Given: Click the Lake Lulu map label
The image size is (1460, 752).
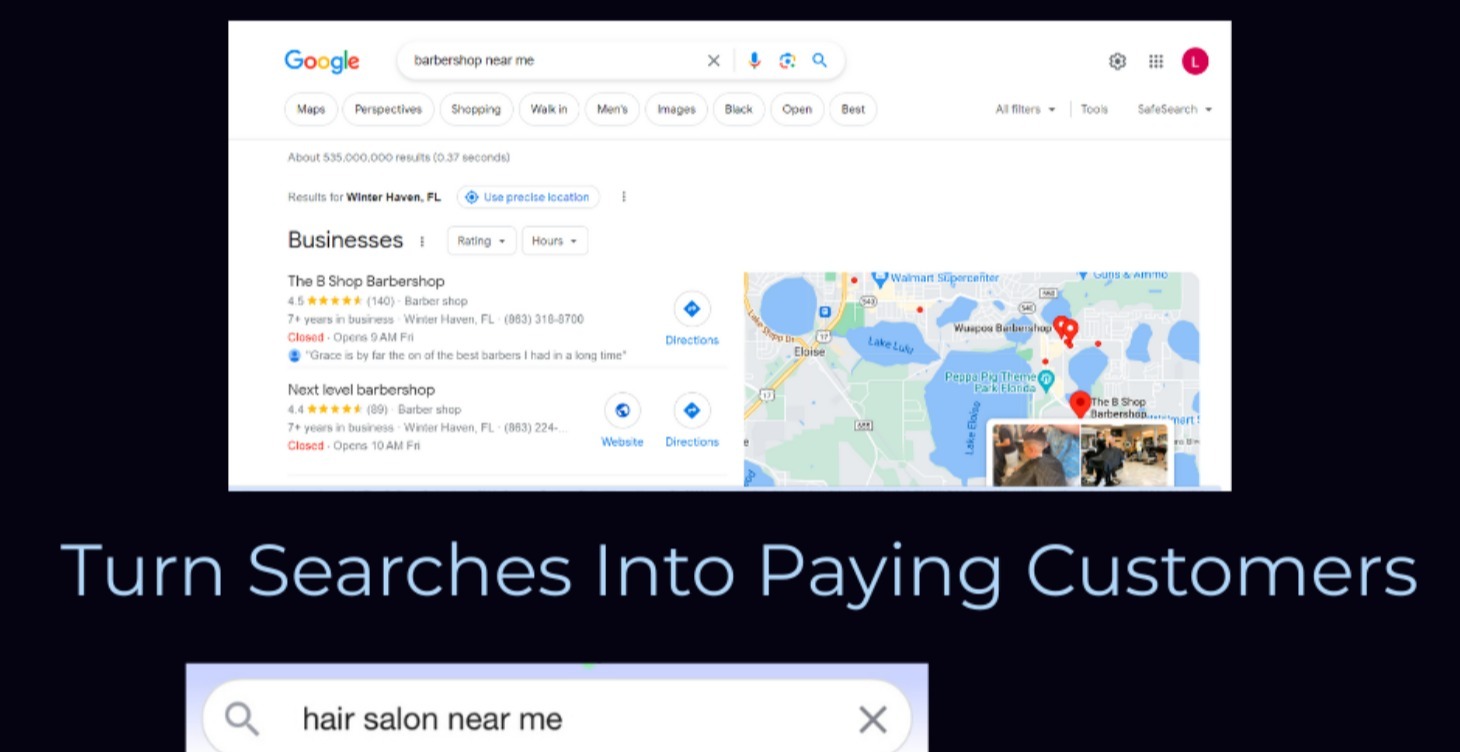Looking at the screenshot, I should click(x=892, y=346).
